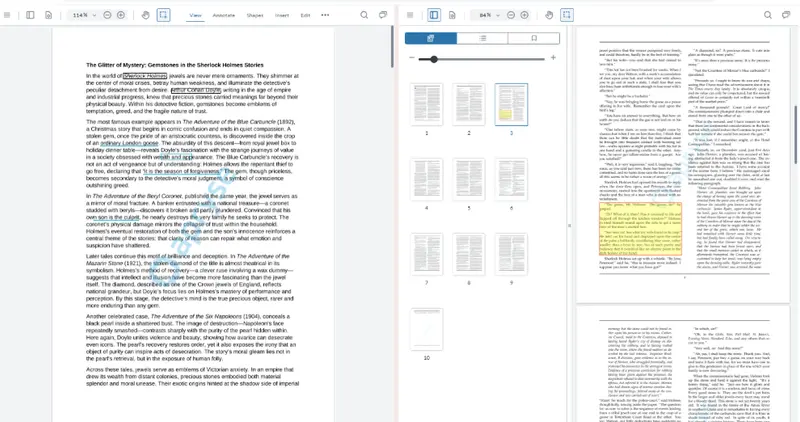Click the right viewer vertical scrollbar
The height and width of the screenshot is (422, 800).
795,135
